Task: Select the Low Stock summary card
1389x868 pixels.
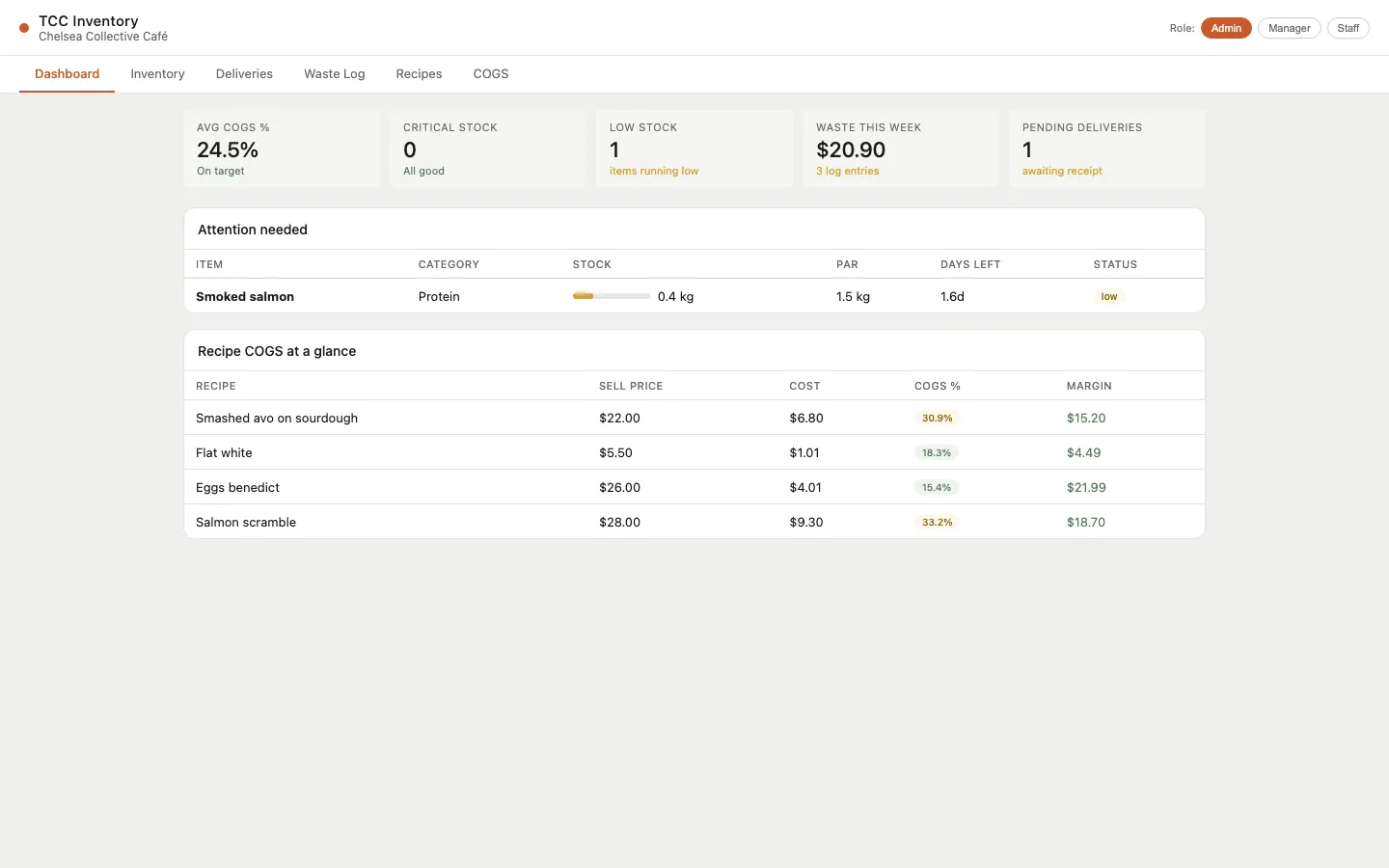Action: [x=694, y=149]
